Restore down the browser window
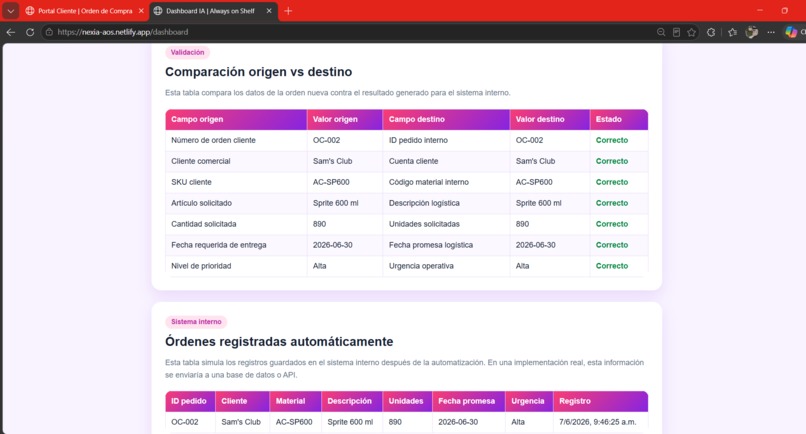The height and width of the screenshot is (434, 806). click(784, 10)
